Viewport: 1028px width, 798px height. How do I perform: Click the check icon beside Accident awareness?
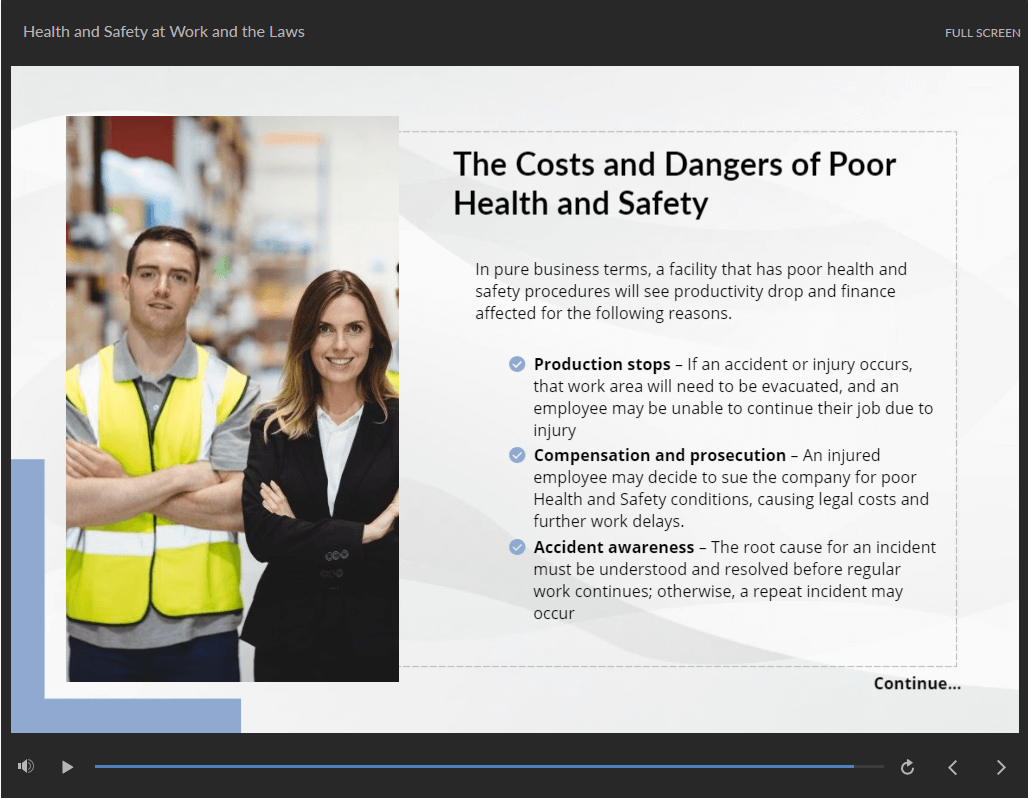point(517,547)
